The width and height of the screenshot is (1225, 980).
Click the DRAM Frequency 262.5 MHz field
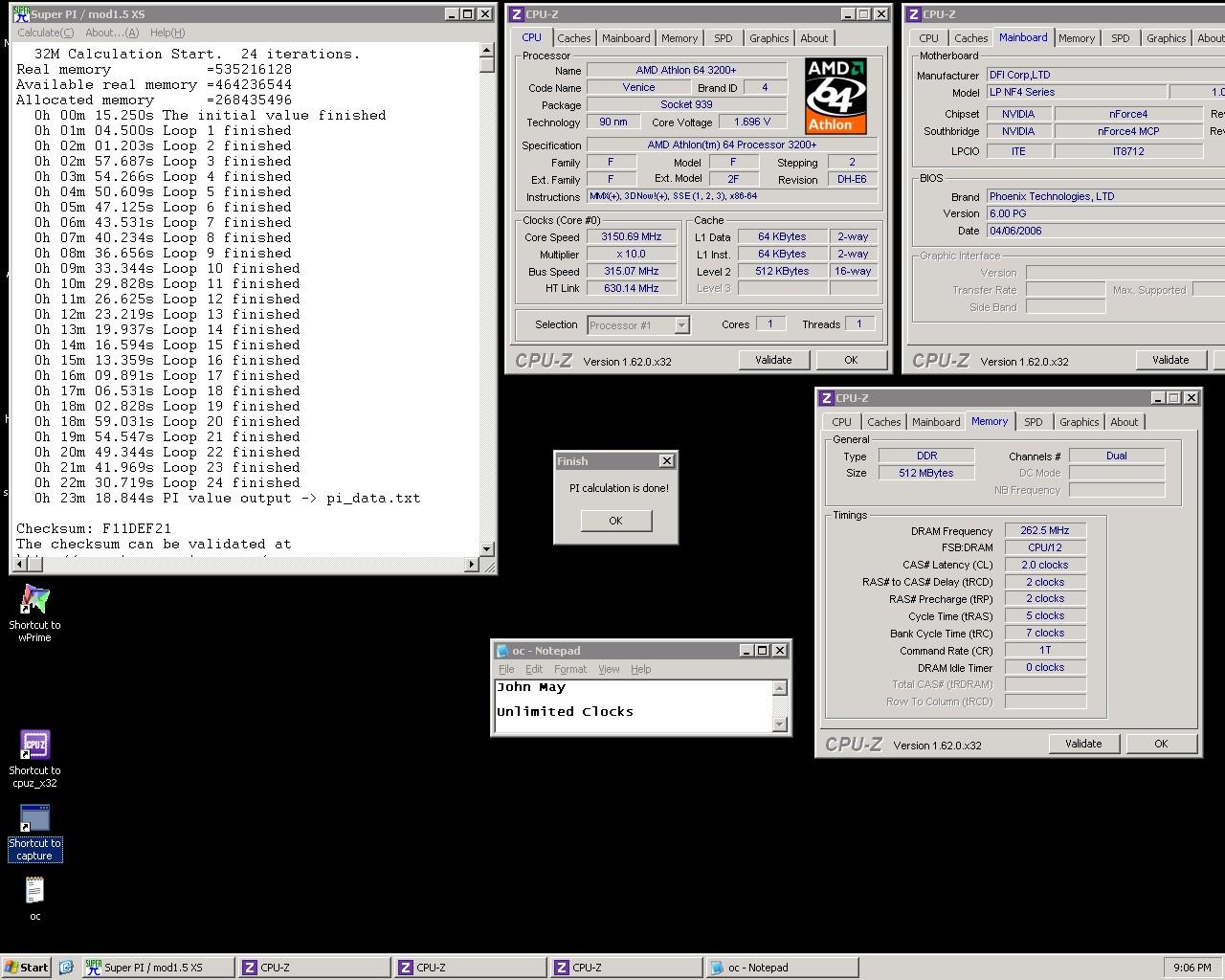[x=1045, y=530]
